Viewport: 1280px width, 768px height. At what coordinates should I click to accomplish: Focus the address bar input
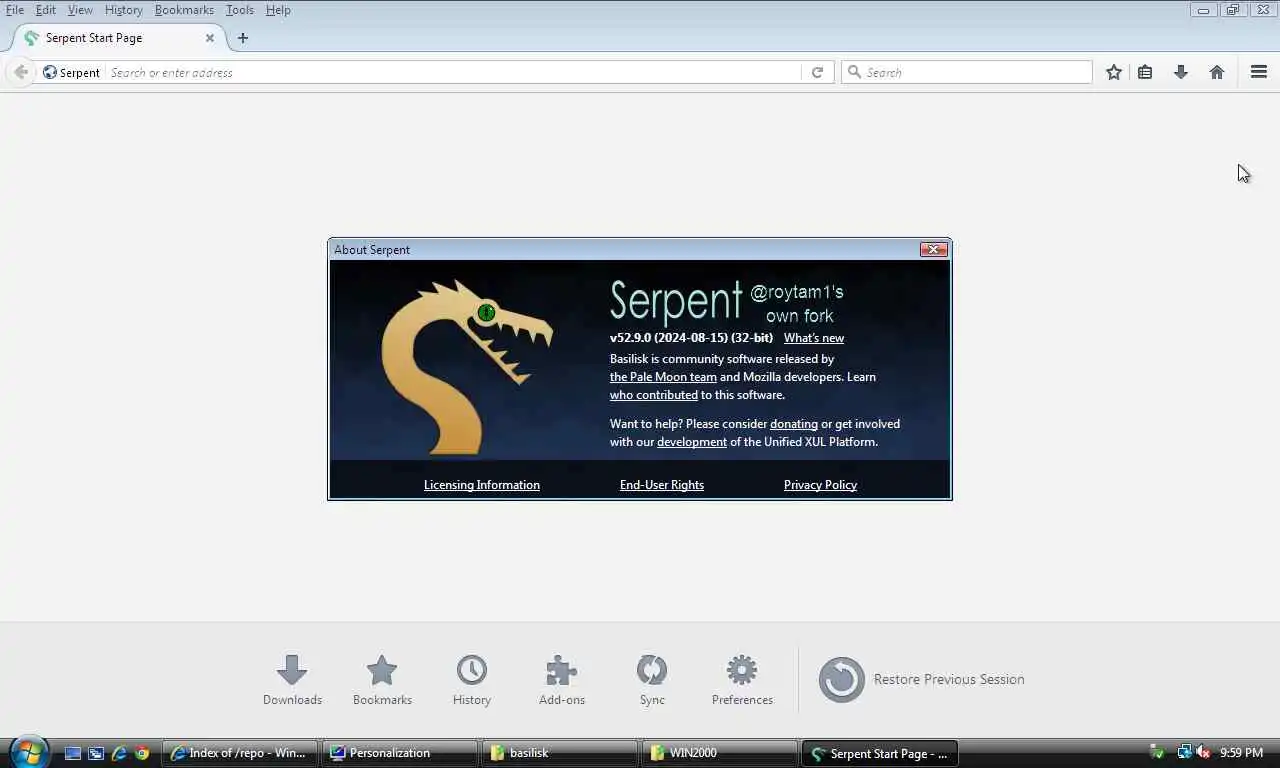click(453, 72)
